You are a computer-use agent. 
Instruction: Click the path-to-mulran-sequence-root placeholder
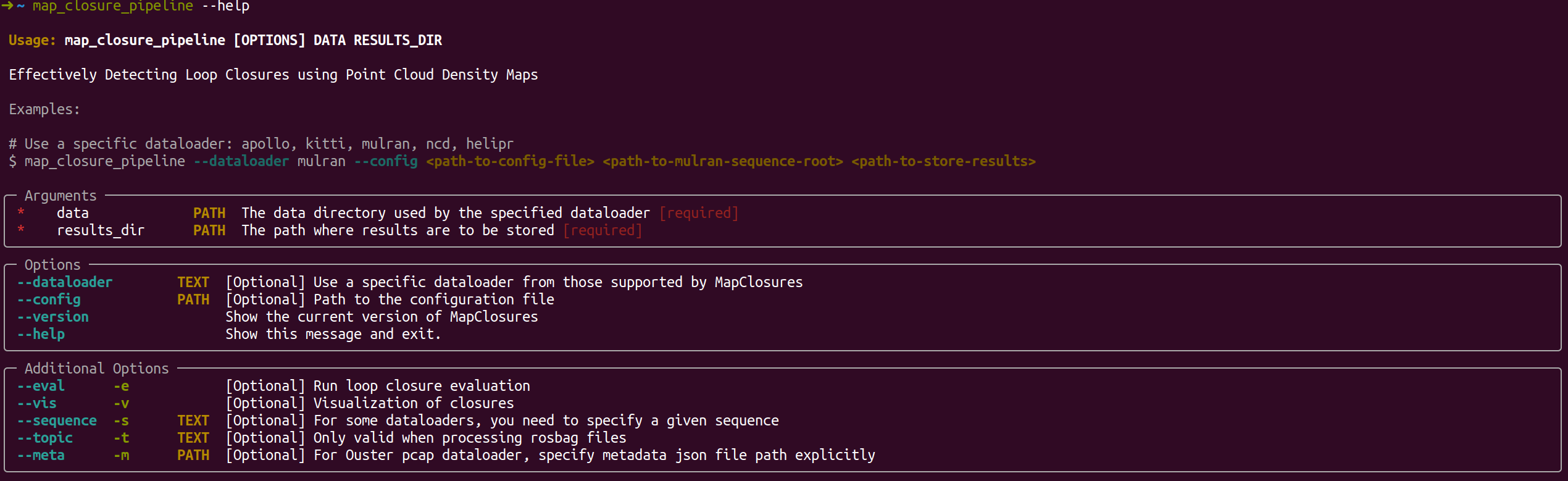pos(722,161)
